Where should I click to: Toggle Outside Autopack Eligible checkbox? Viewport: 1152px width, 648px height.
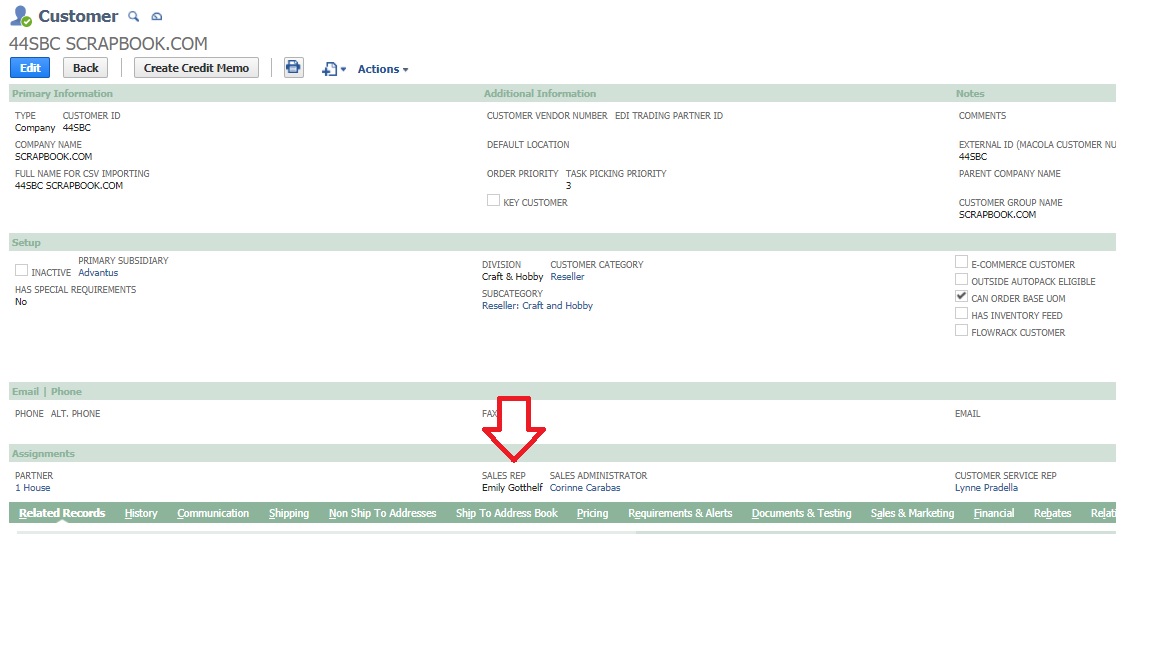pyautogui.click(x=961, y=279)
